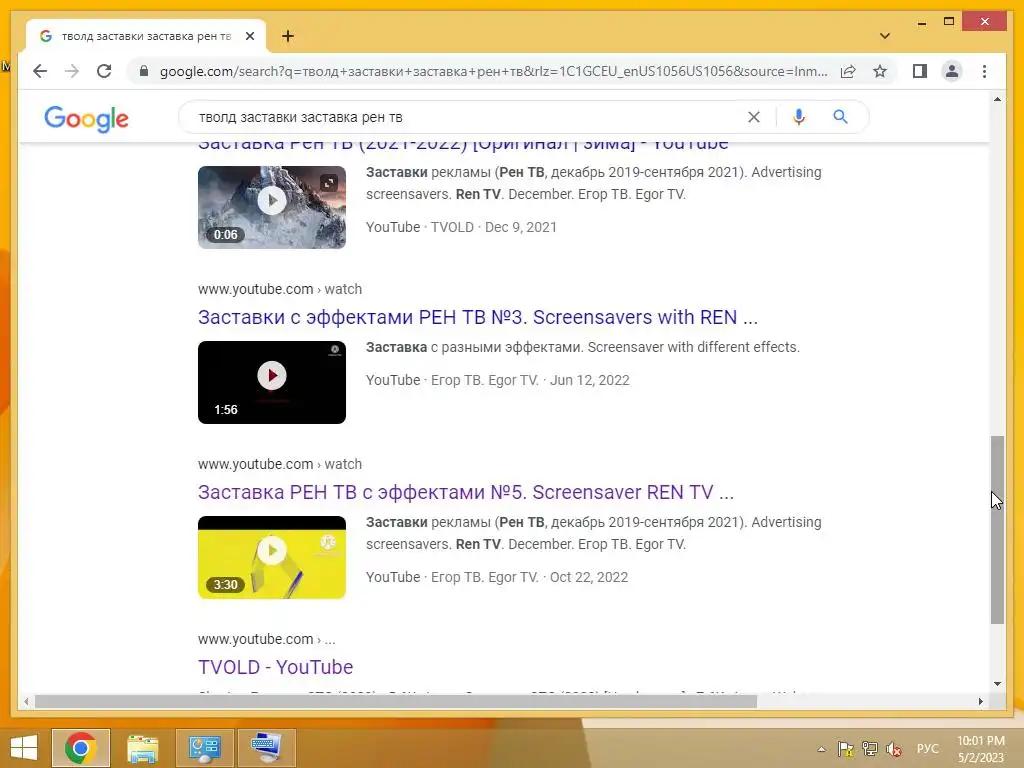The image size is (1024, 768).
Task: Switch input language via РУС indicator
Action: pos(927,749)
